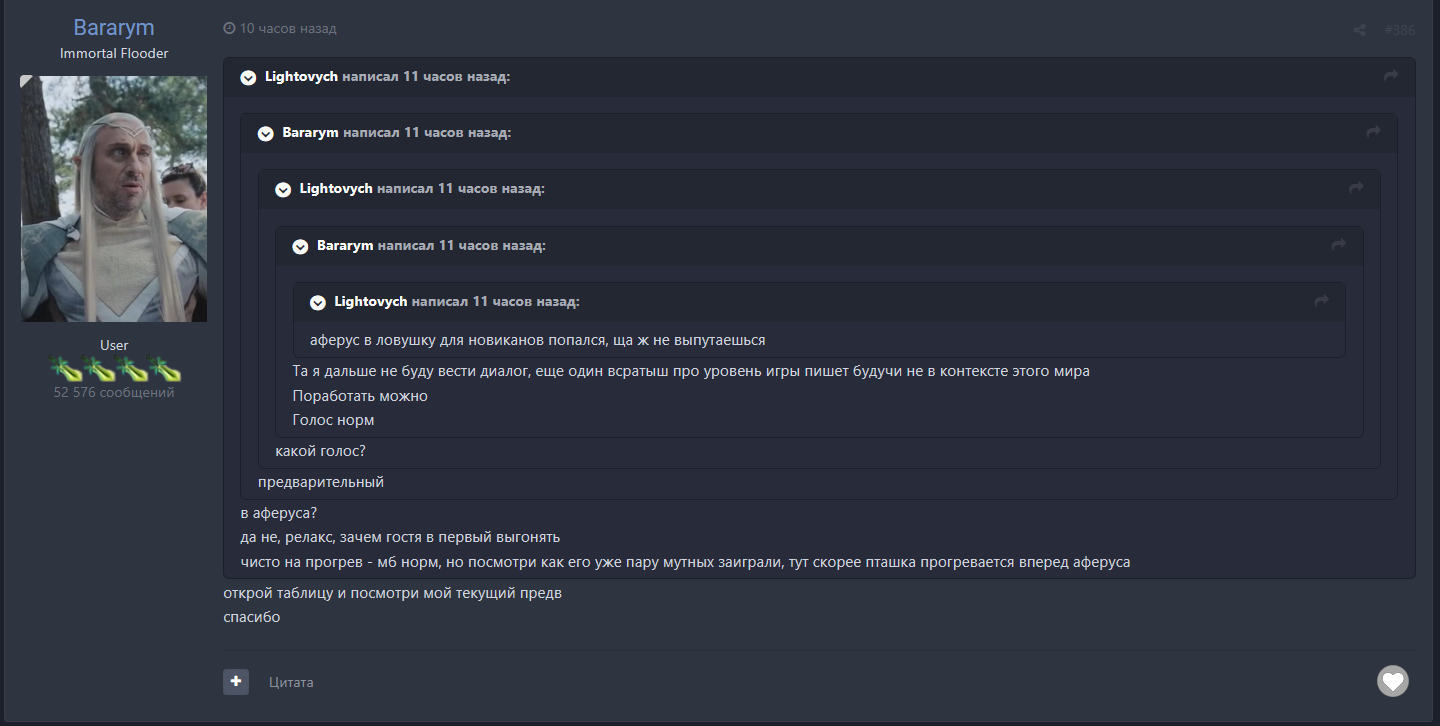Click the Цитата quote button
The height and width of the screenshot is (726, 1440).
[291, 682]
